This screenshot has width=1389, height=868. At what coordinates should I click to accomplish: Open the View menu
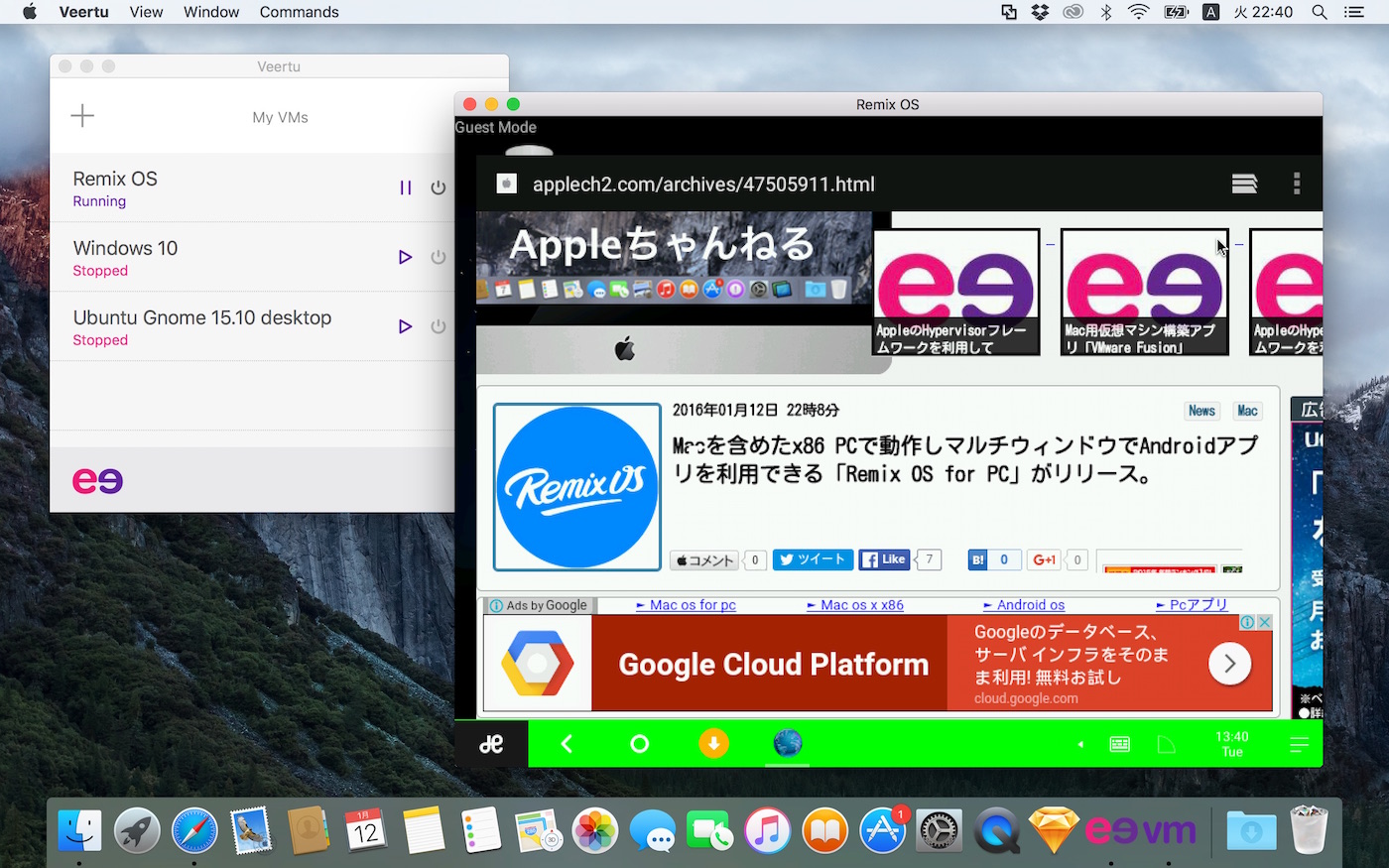click(x=146, y=12)
